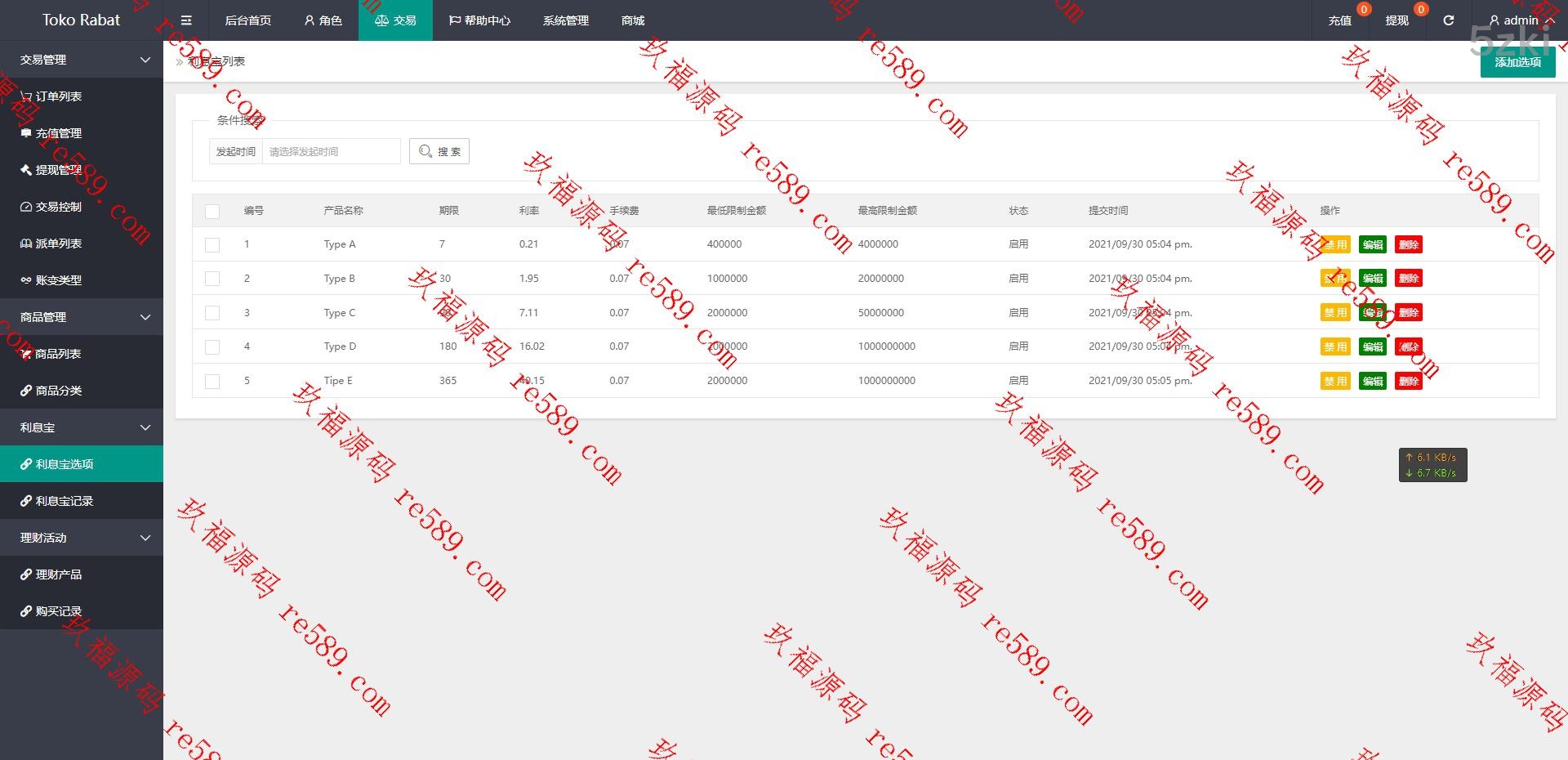The height and width of the screenshot is (760, 1568).
Task: Open 商品分类 link in sidebar
Action: 58,391
